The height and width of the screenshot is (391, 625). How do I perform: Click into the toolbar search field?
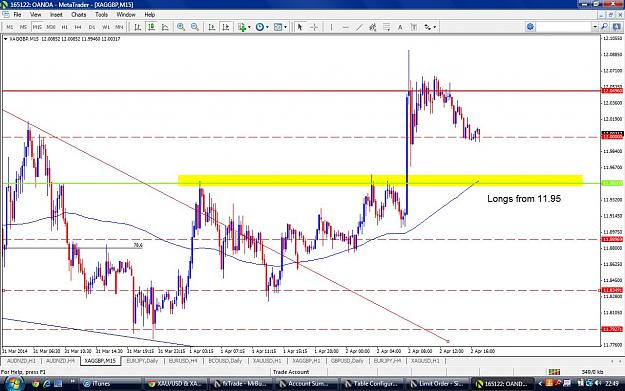564,27
